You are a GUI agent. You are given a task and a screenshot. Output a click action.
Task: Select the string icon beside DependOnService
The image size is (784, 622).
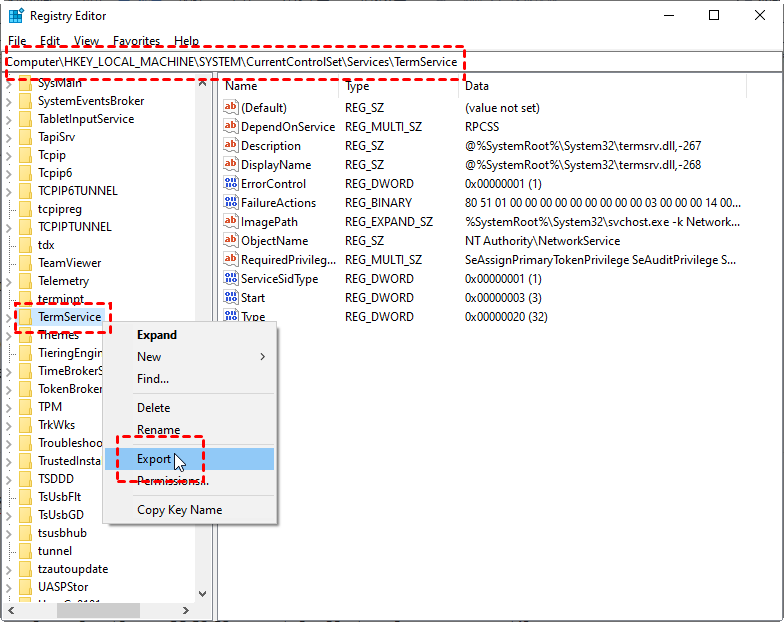click(230, 127)
